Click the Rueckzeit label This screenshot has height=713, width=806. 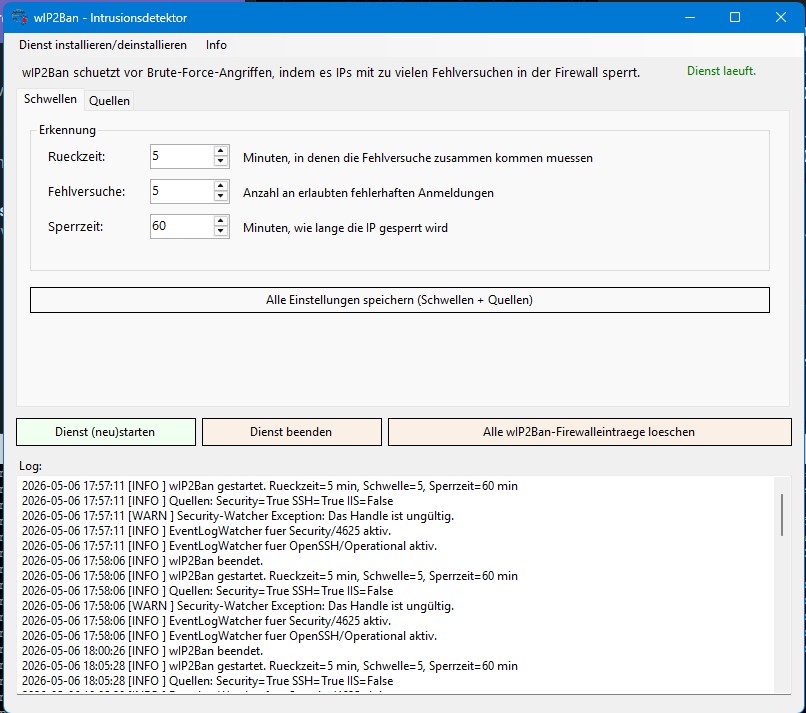click(x=77, y=157)
